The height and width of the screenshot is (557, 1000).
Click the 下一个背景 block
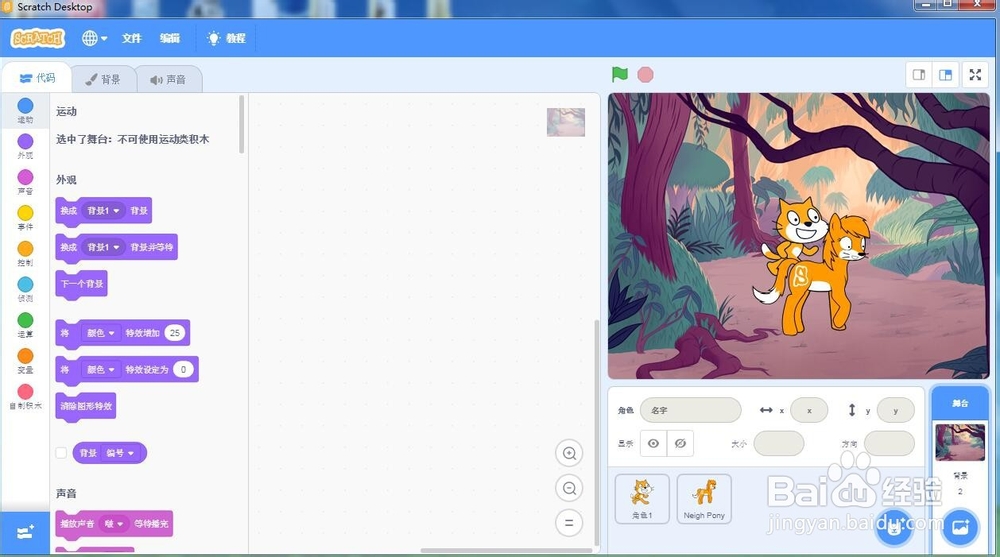82,284
